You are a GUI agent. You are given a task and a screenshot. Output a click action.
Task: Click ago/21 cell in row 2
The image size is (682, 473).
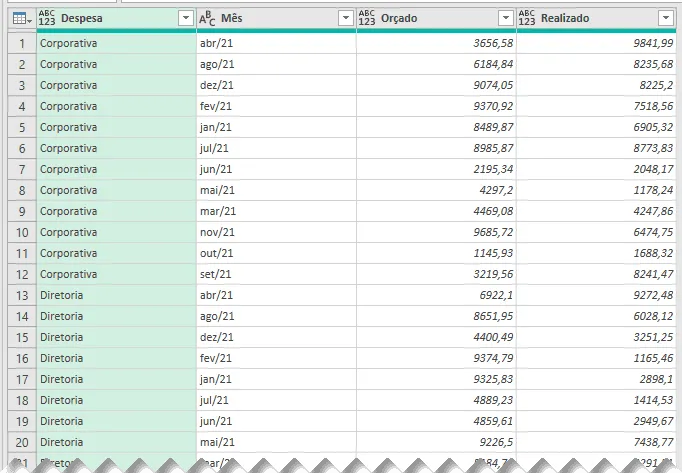pyautogui.click(x=276, y=64)
